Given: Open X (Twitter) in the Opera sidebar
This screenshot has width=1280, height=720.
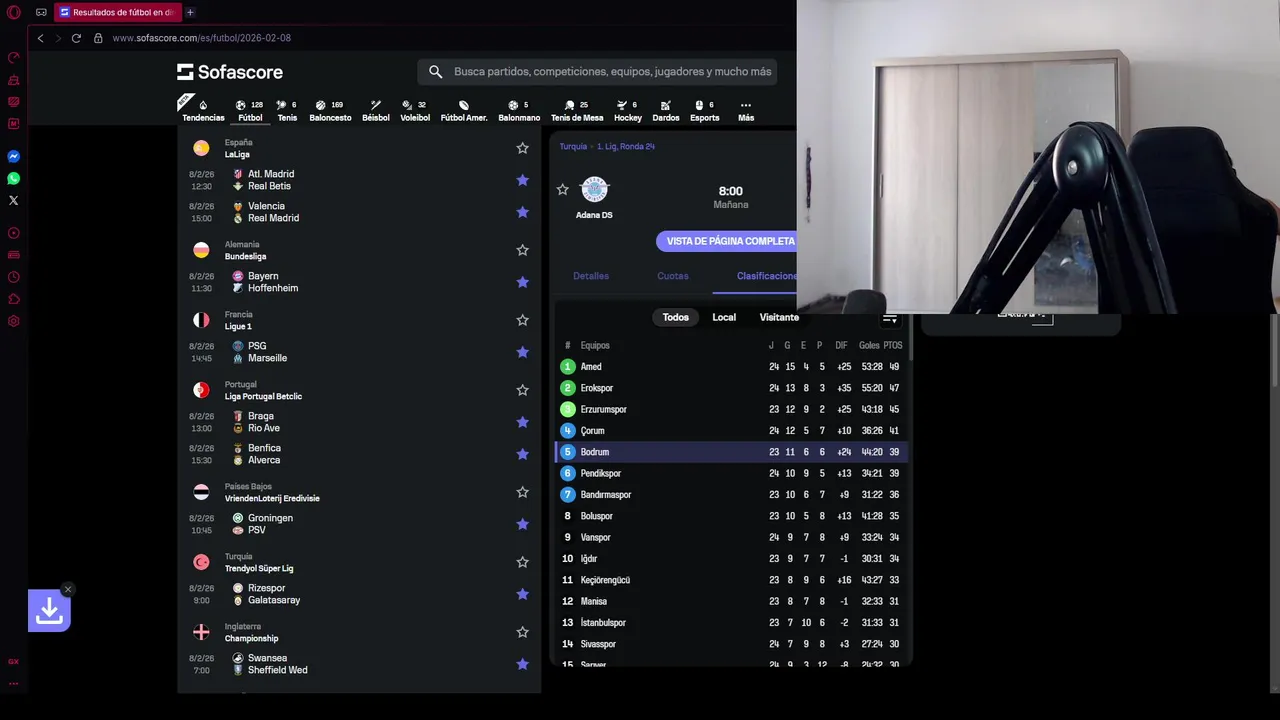Looking at the screenshot, I should coord(14,201).
